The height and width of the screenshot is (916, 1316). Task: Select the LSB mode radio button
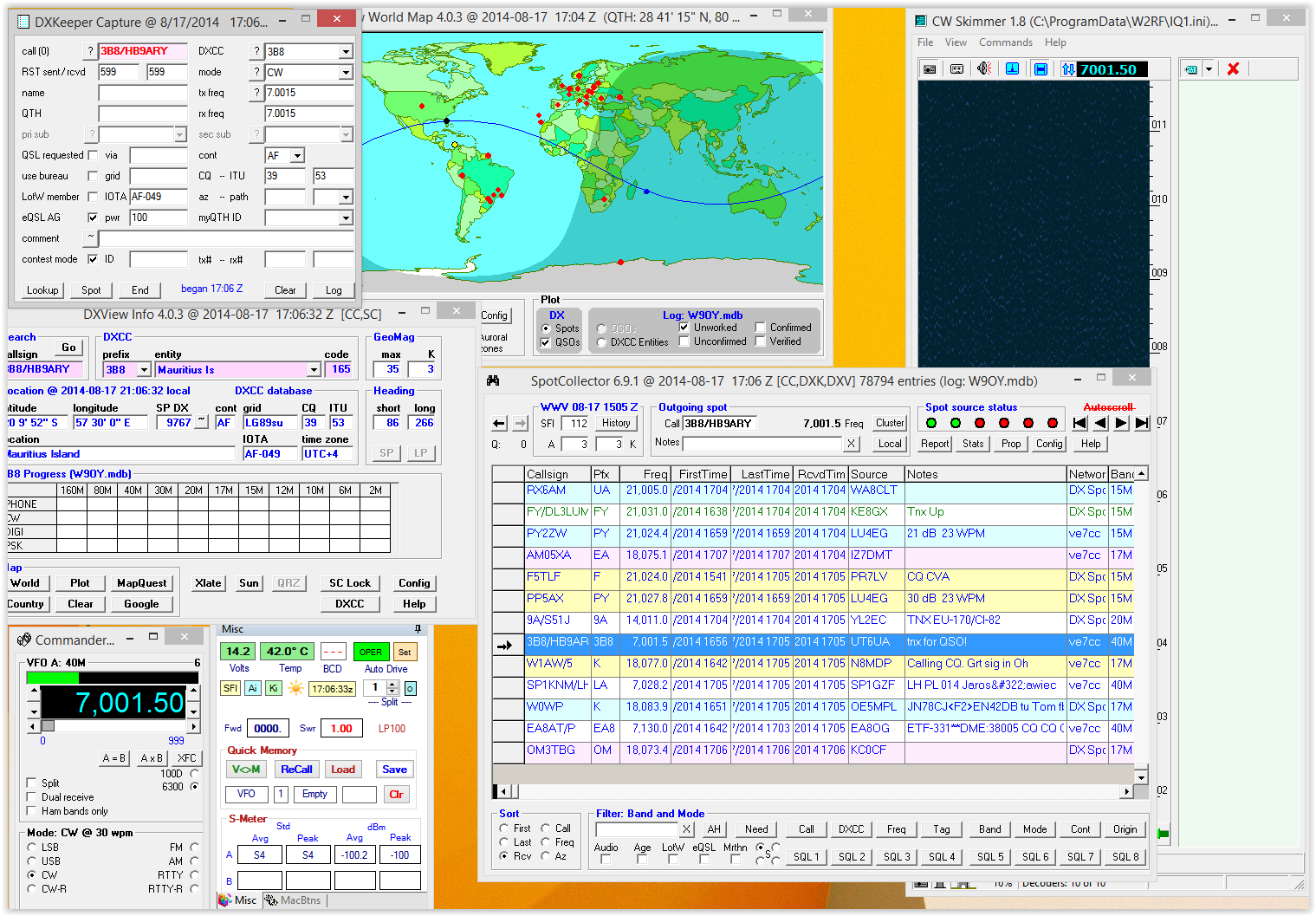pyautogui.click(x=32, y=848)
